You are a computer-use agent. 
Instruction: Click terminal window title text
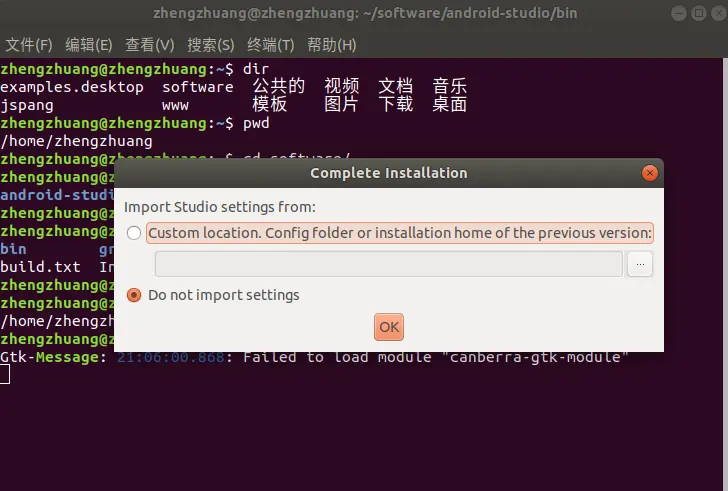(365, 13)
